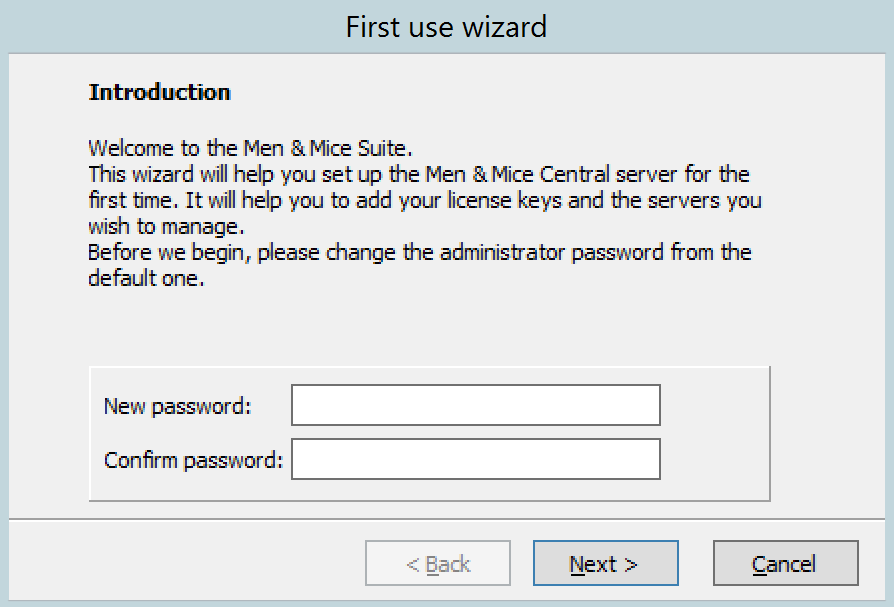This screenshot has height=607, width=894.
Task: Click into the New password field
Action: tap(475, 405)
